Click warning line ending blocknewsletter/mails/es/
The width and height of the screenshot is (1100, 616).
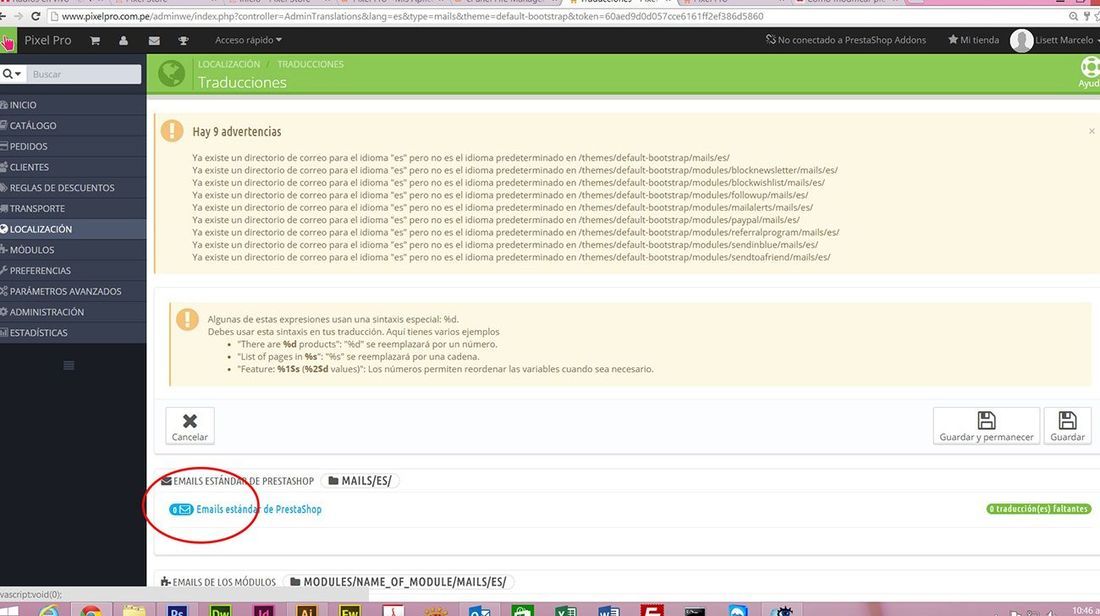515,170
